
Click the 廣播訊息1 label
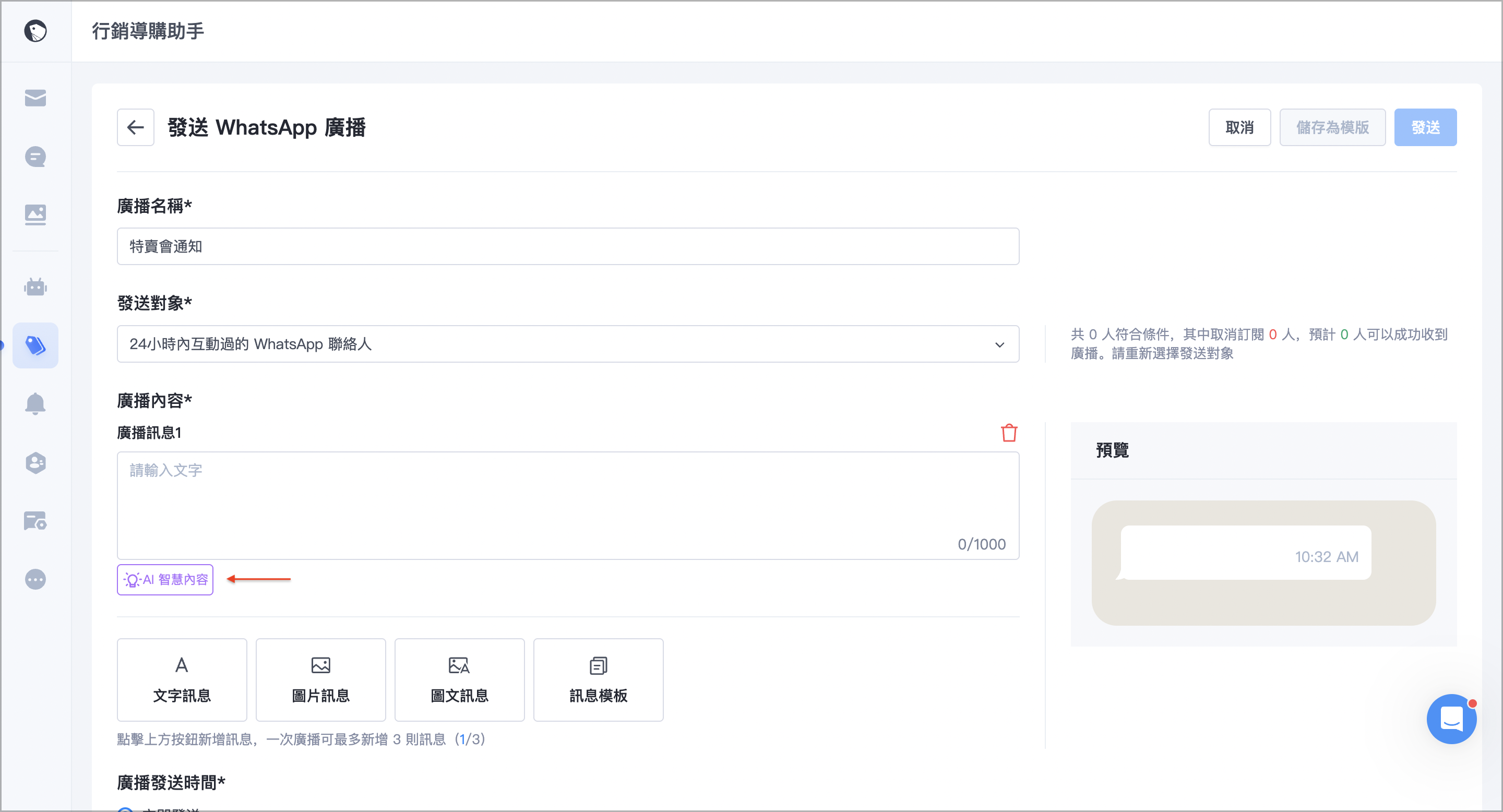pos(149,432)
